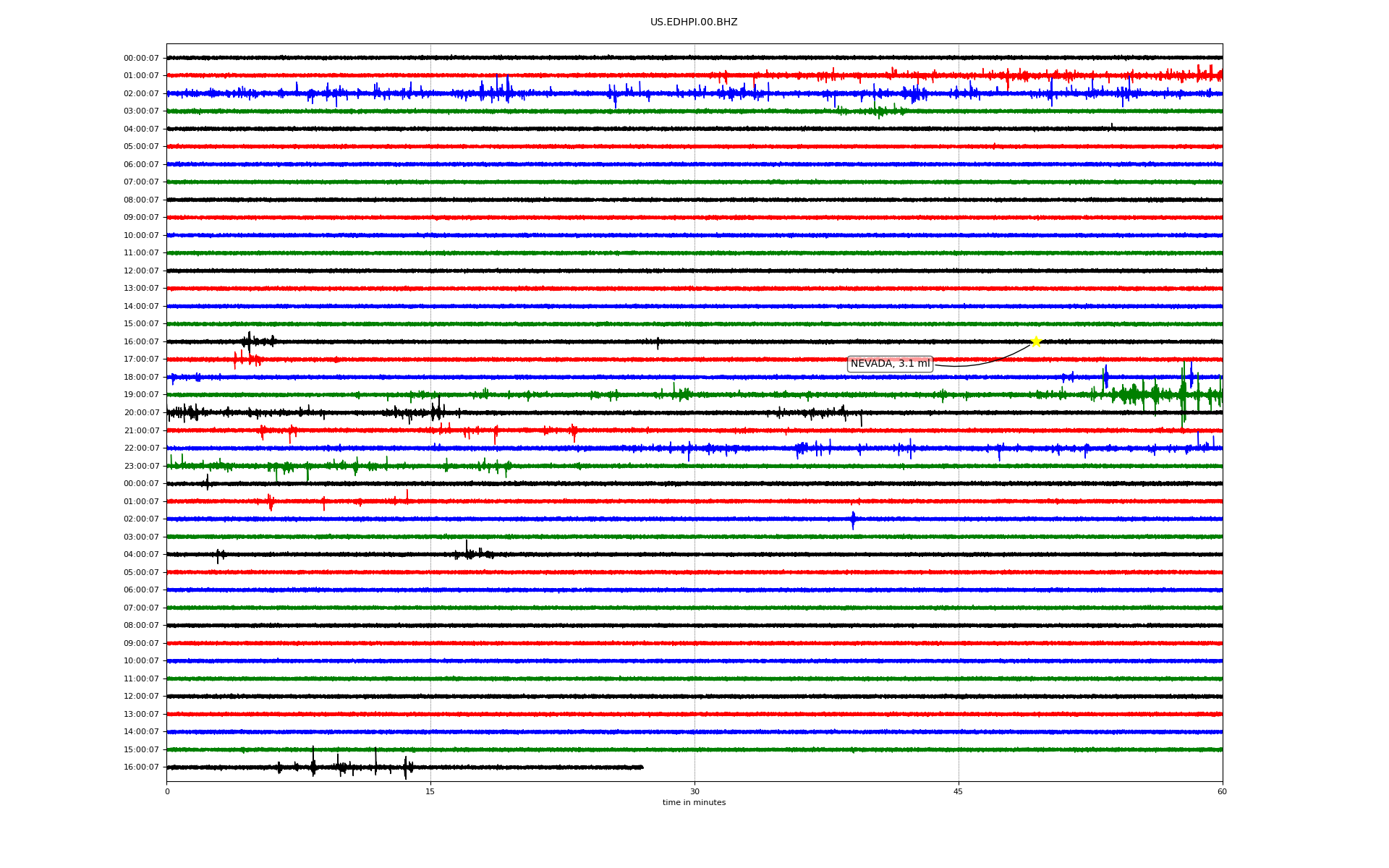The width and height of the screenshot is (1389, 868).
Task: Click the 22:00:07 row time label
Action: (x=141, y=448)
